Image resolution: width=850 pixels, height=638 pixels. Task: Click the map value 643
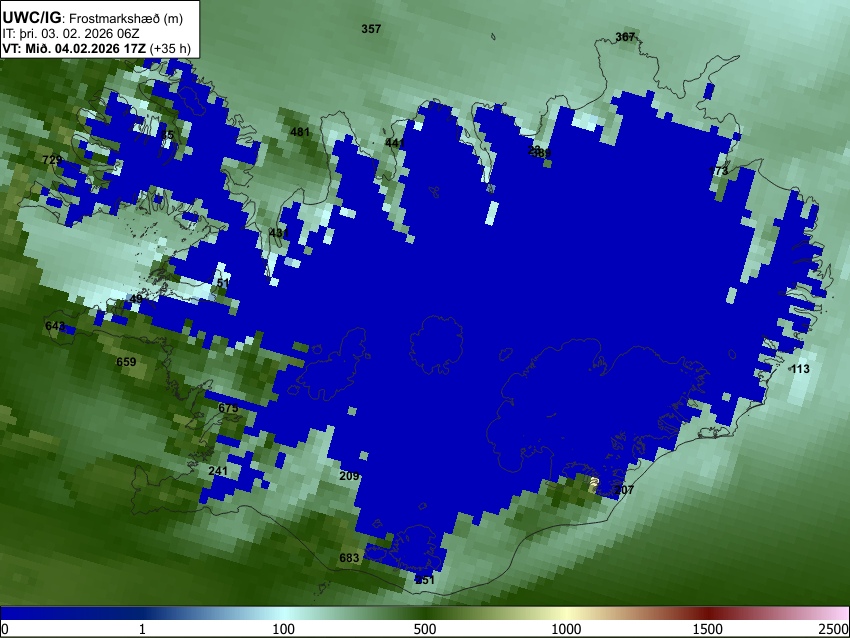coord(55,326)
